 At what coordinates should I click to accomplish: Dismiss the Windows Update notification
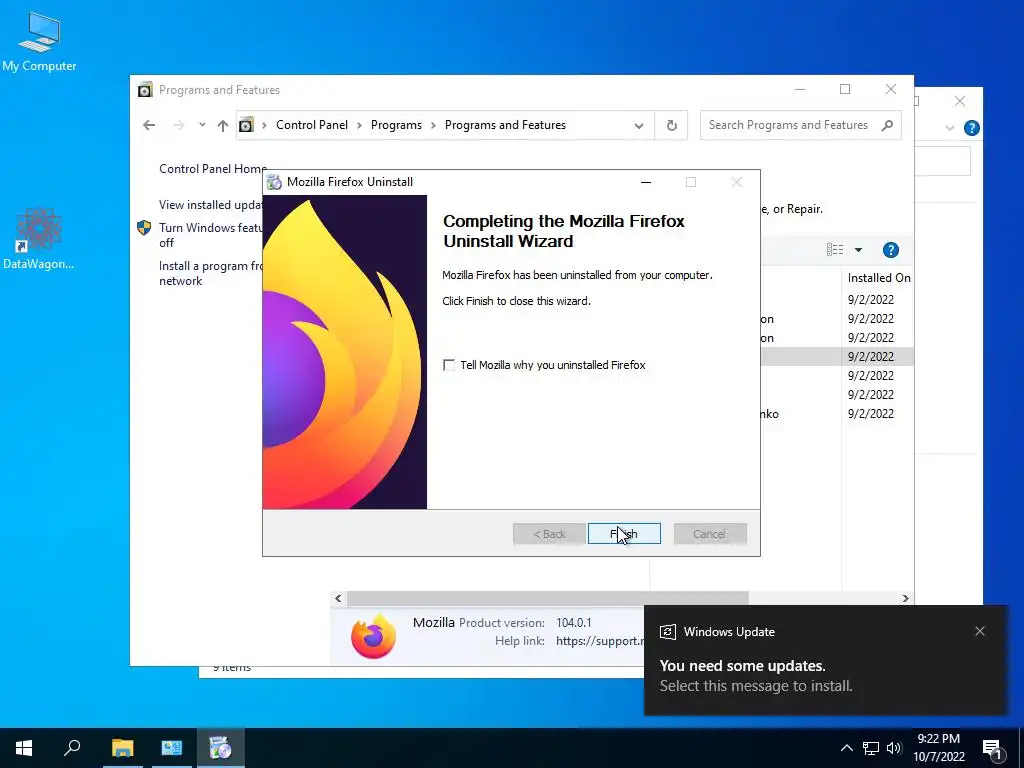980,631
